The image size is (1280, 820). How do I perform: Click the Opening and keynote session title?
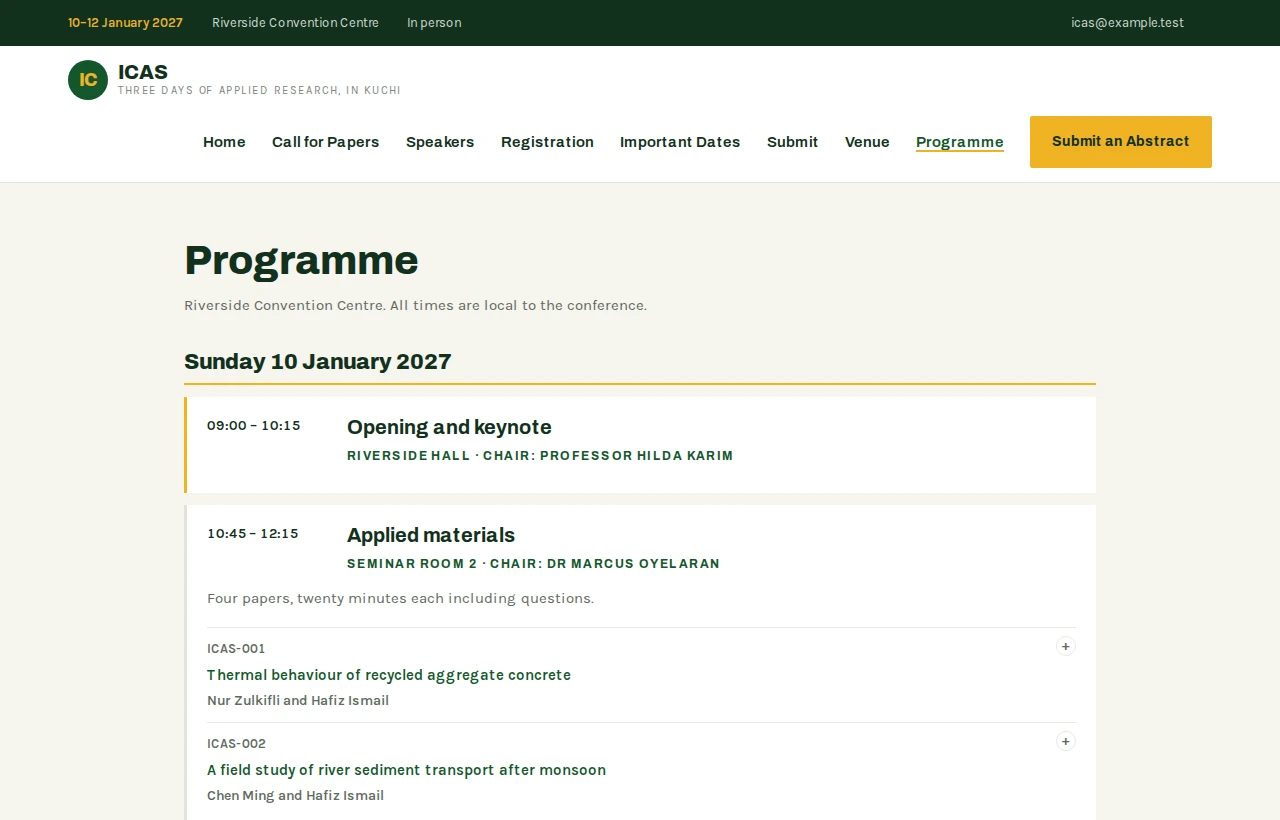coord(449,427)
